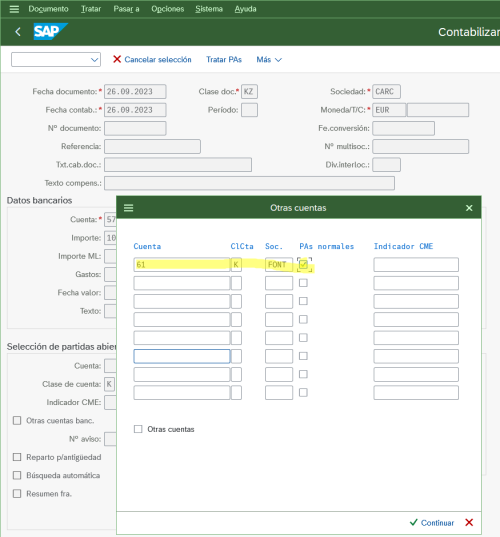This screenshot has height=537, width=500.
Task: Open the Pasar a menu
Action: point(126,9)
